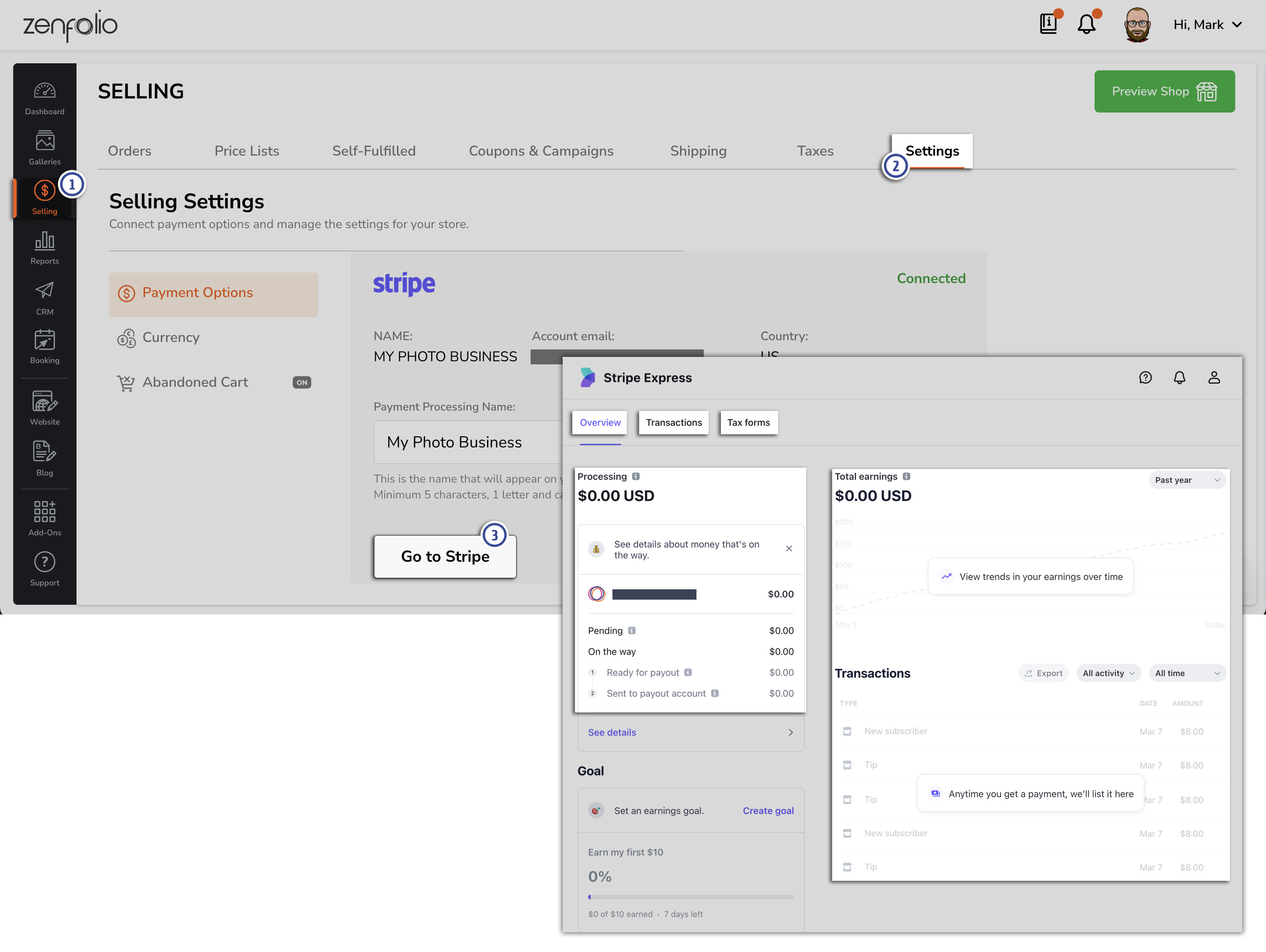Click info icon beside Pending
The width and height of the screenshot is (1266, 952).
pos(632,630)
